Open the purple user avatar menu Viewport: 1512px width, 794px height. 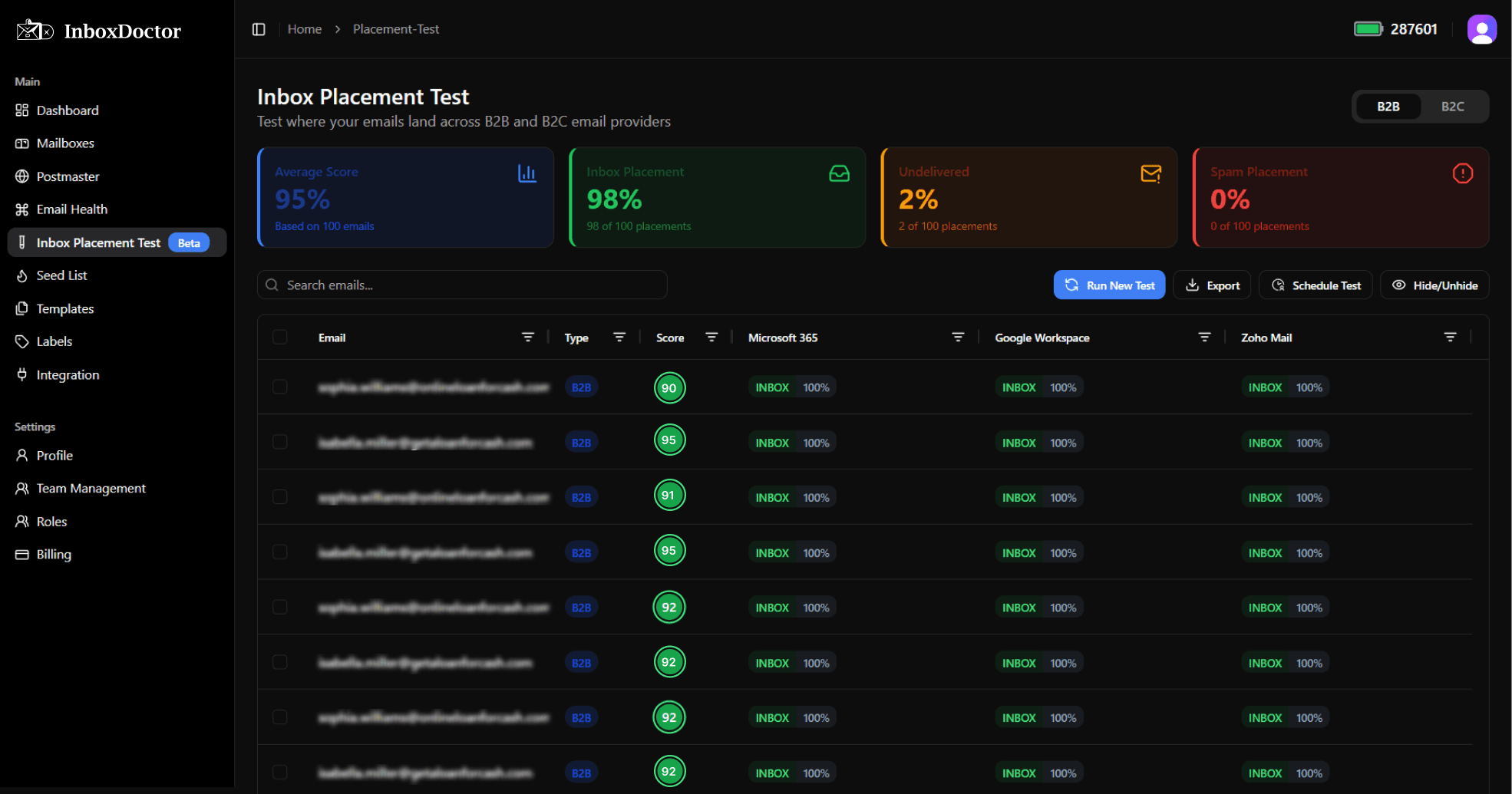1481,30
